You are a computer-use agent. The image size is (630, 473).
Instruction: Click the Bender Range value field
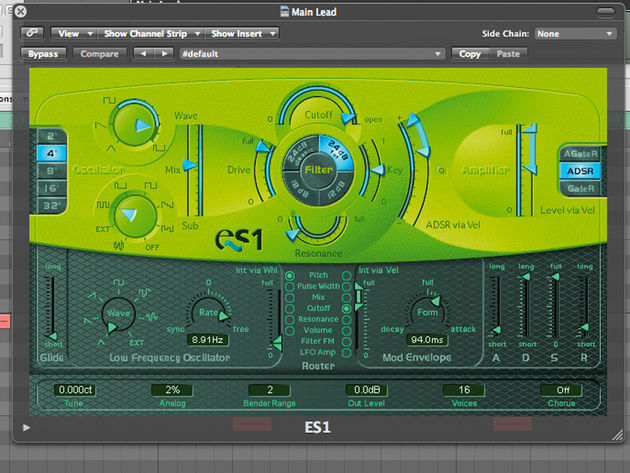269,390
